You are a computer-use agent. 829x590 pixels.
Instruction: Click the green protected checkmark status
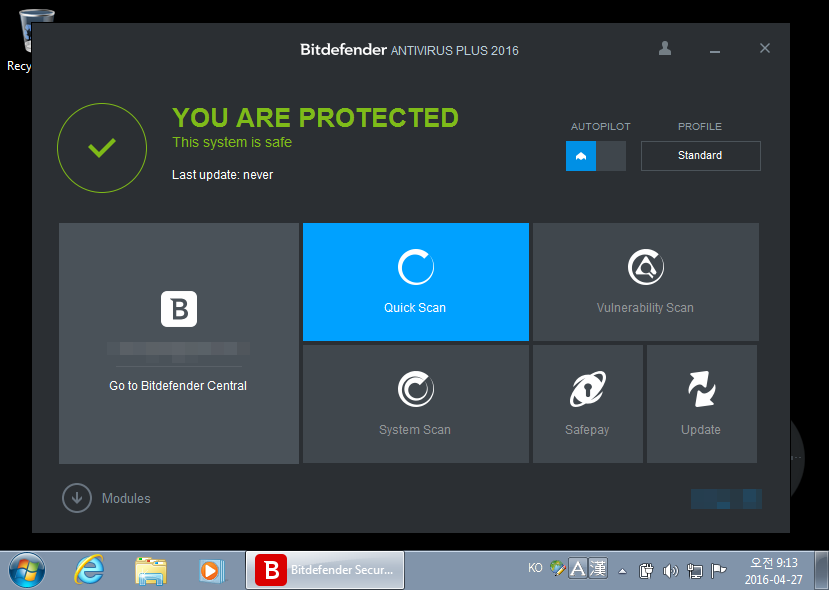102,148
